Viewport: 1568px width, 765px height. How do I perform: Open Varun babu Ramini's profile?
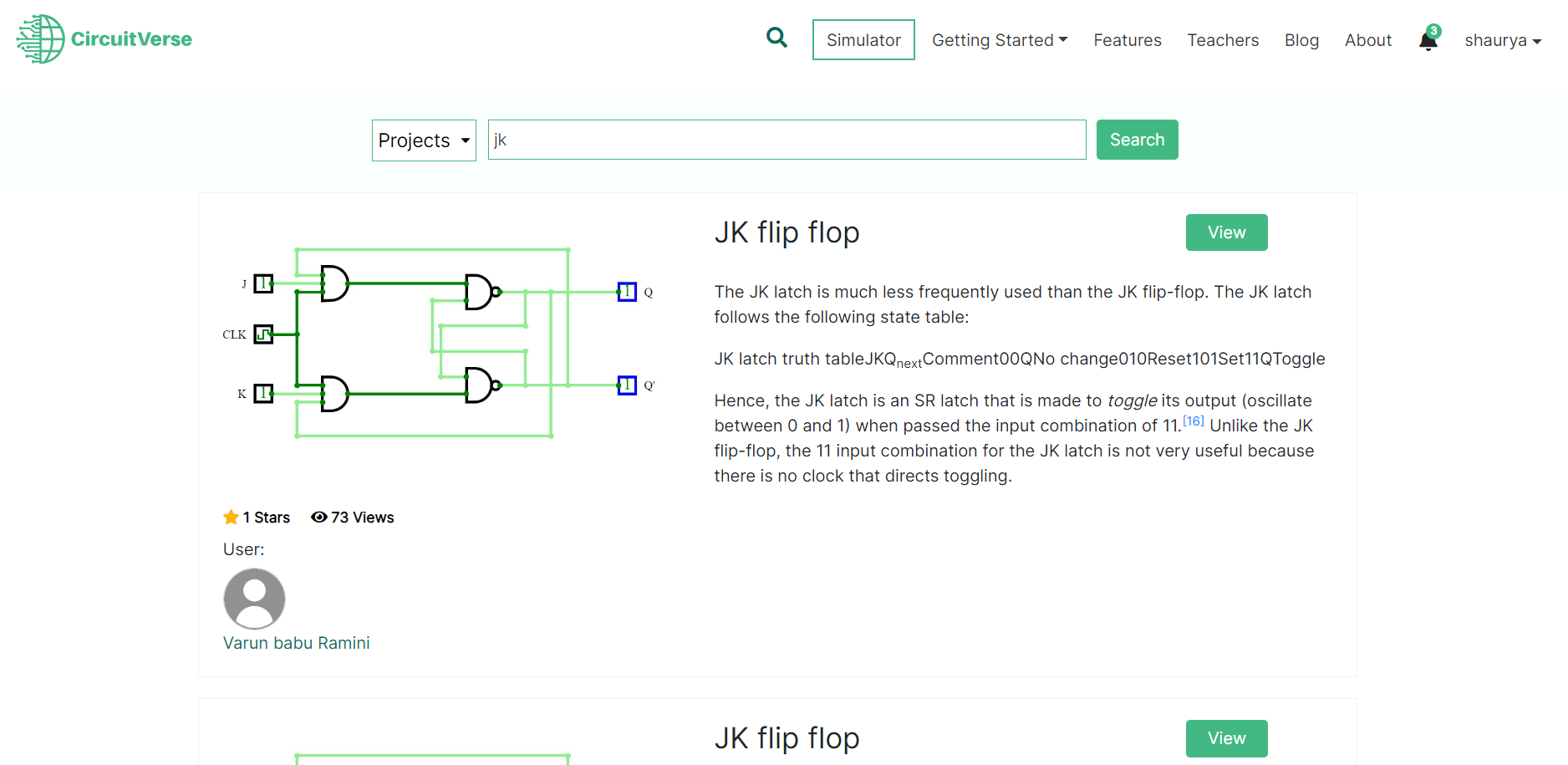coord(296,642)
